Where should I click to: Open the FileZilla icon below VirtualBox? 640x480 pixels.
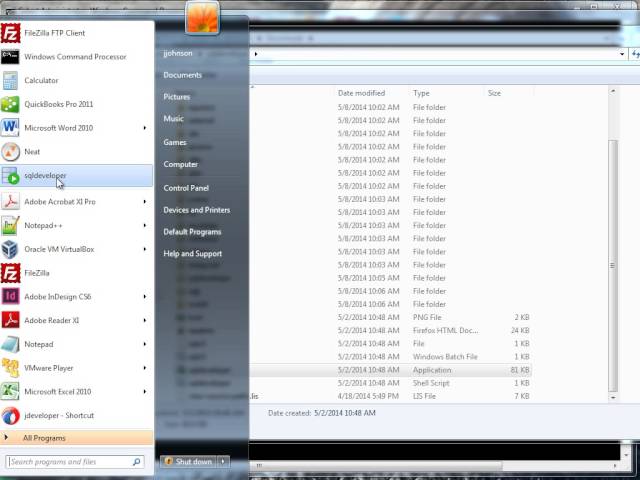(10, 273)
